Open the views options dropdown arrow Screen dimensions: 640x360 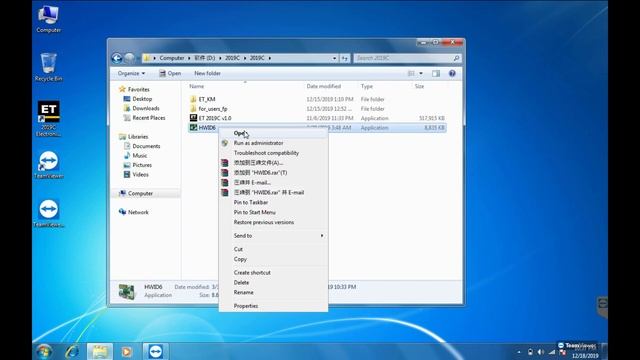click(421, 73)
